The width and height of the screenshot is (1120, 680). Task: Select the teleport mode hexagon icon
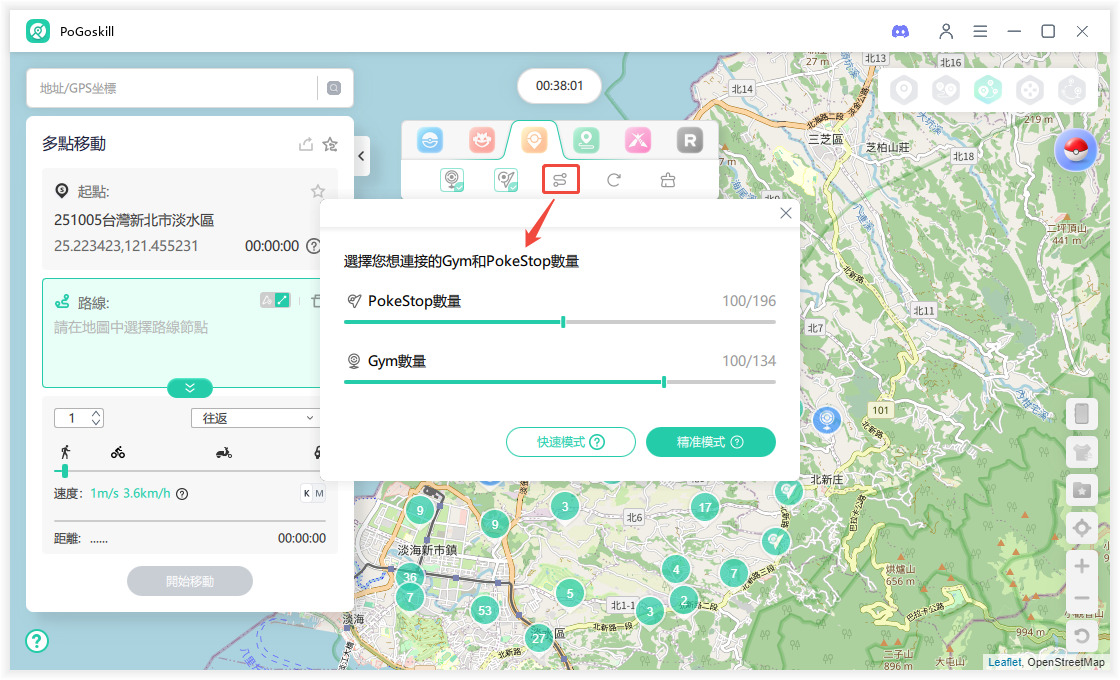coord(904,90)
